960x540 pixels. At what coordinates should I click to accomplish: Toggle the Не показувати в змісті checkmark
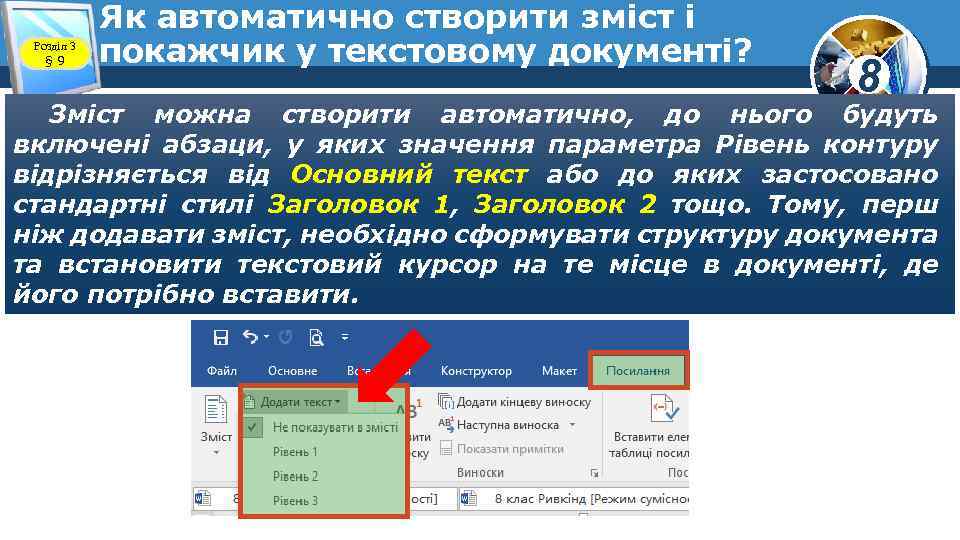tap(252, 427)
